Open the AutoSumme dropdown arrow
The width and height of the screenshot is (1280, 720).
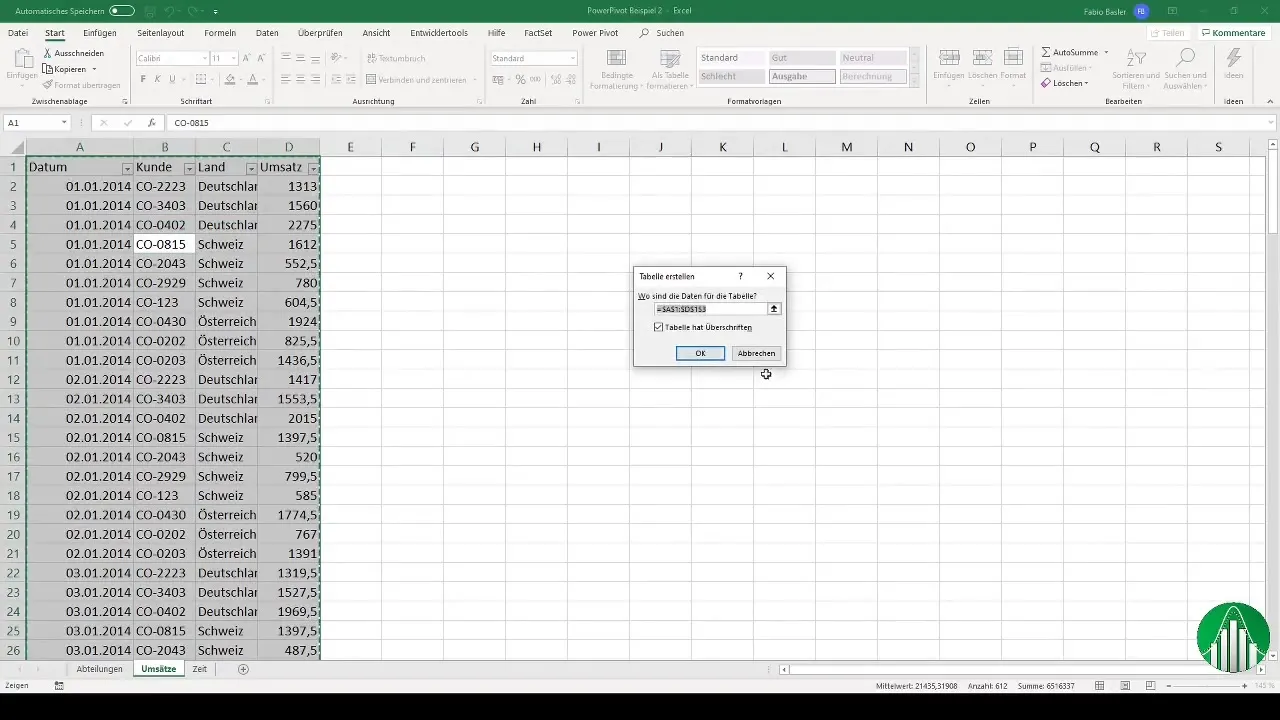(x=1106, y=52)
